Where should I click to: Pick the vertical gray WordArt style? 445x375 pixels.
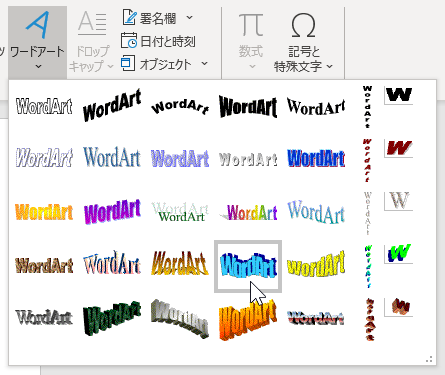coord(367,213)
